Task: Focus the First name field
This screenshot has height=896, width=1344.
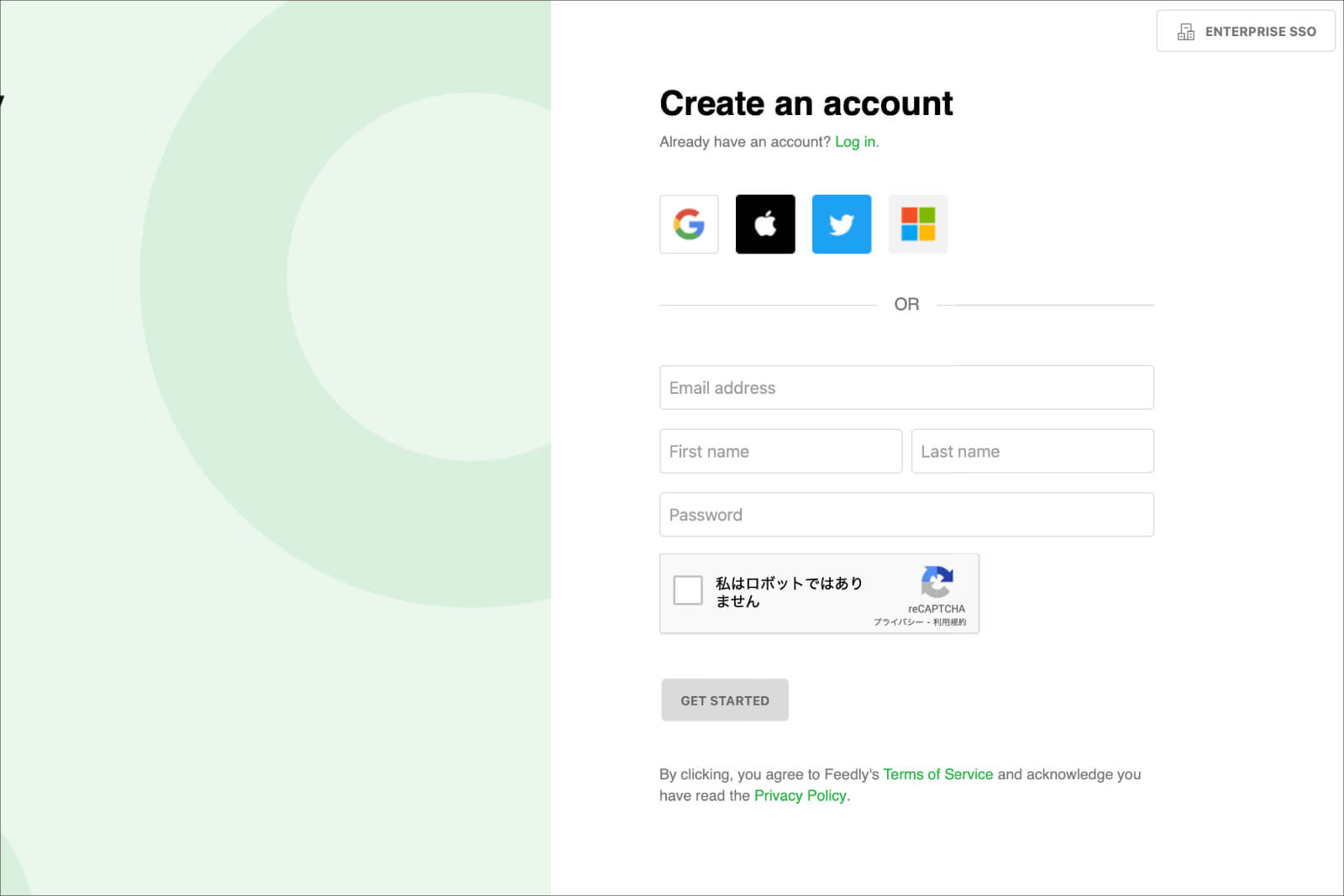Action: point(780,451)
